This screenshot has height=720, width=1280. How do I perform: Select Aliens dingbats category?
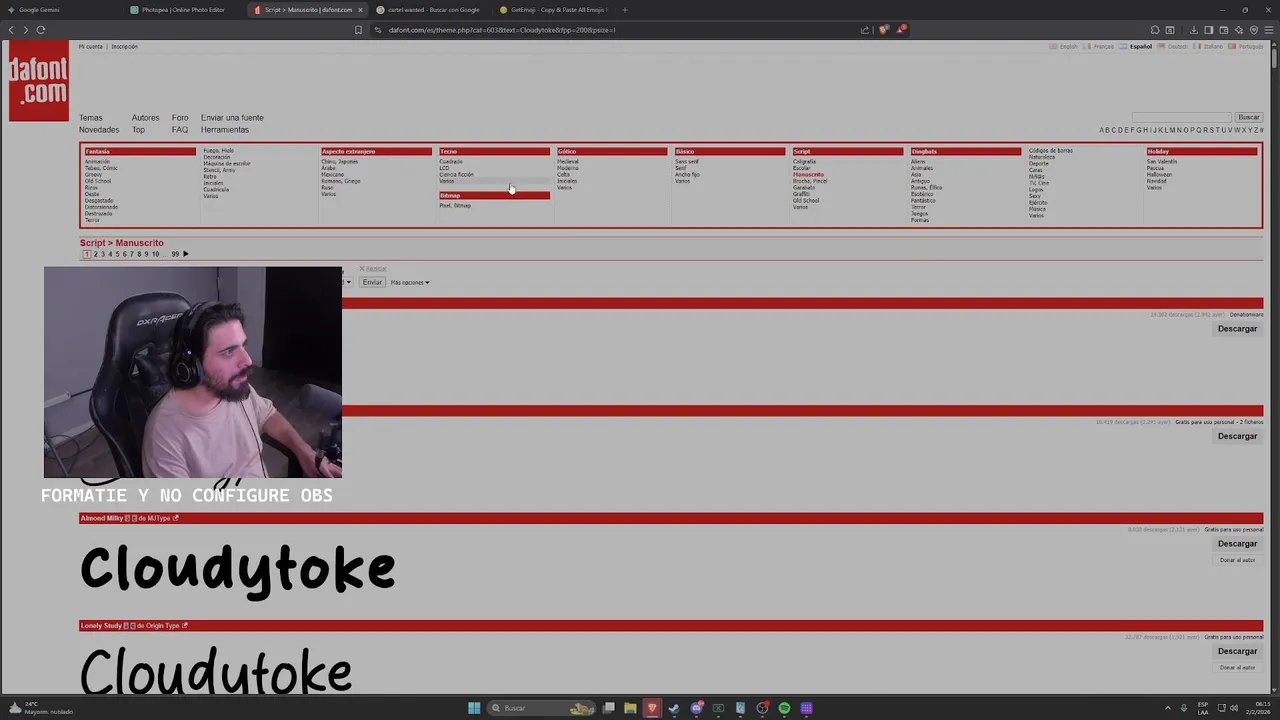[x=918, y=162]
